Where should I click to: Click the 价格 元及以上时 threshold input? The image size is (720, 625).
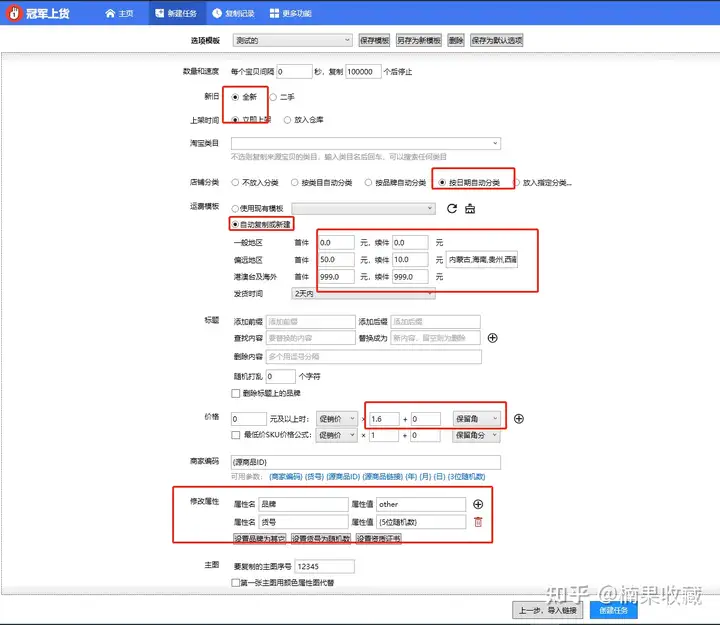248,419
